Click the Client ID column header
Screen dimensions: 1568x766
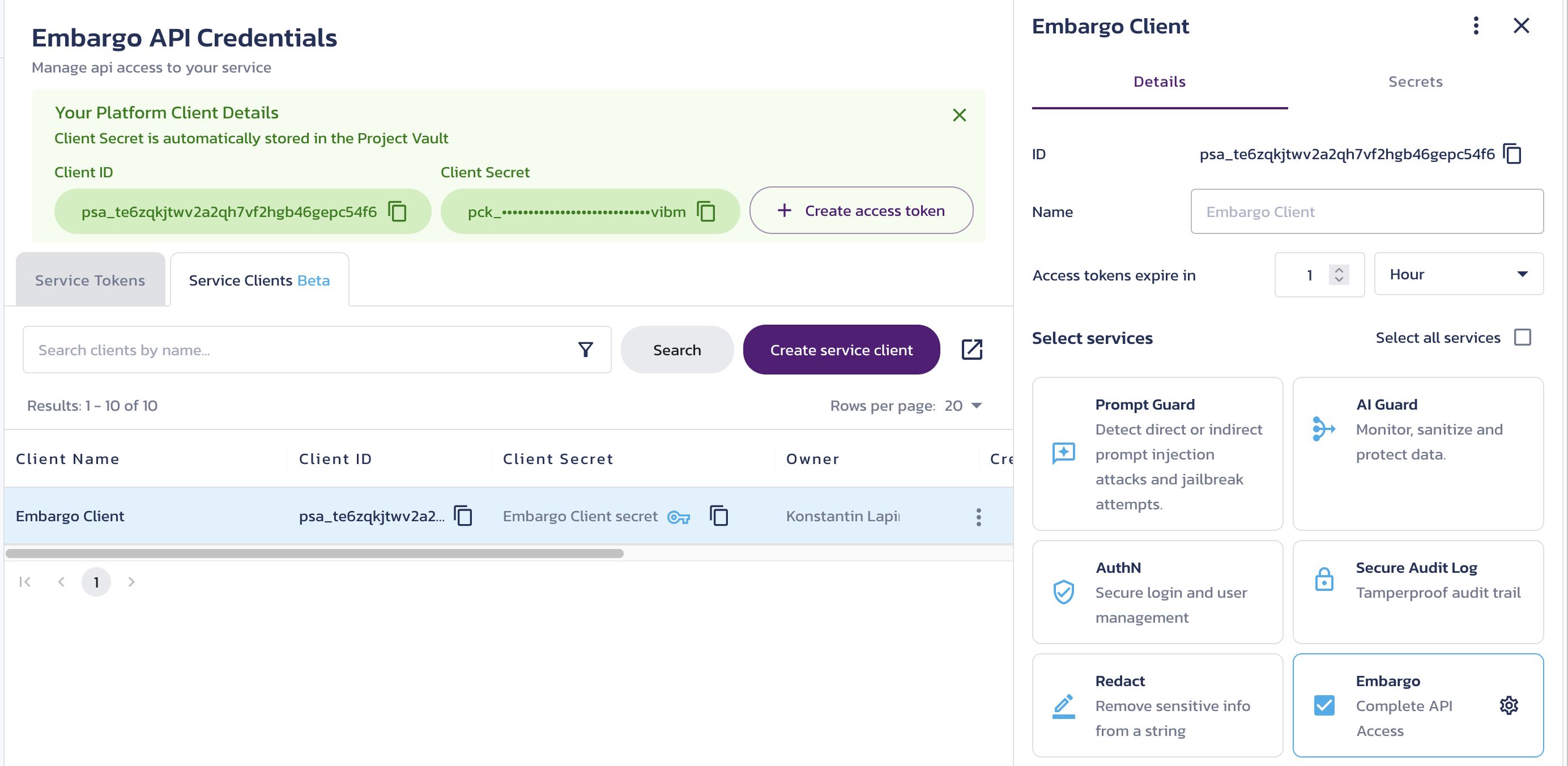[335, 458]
